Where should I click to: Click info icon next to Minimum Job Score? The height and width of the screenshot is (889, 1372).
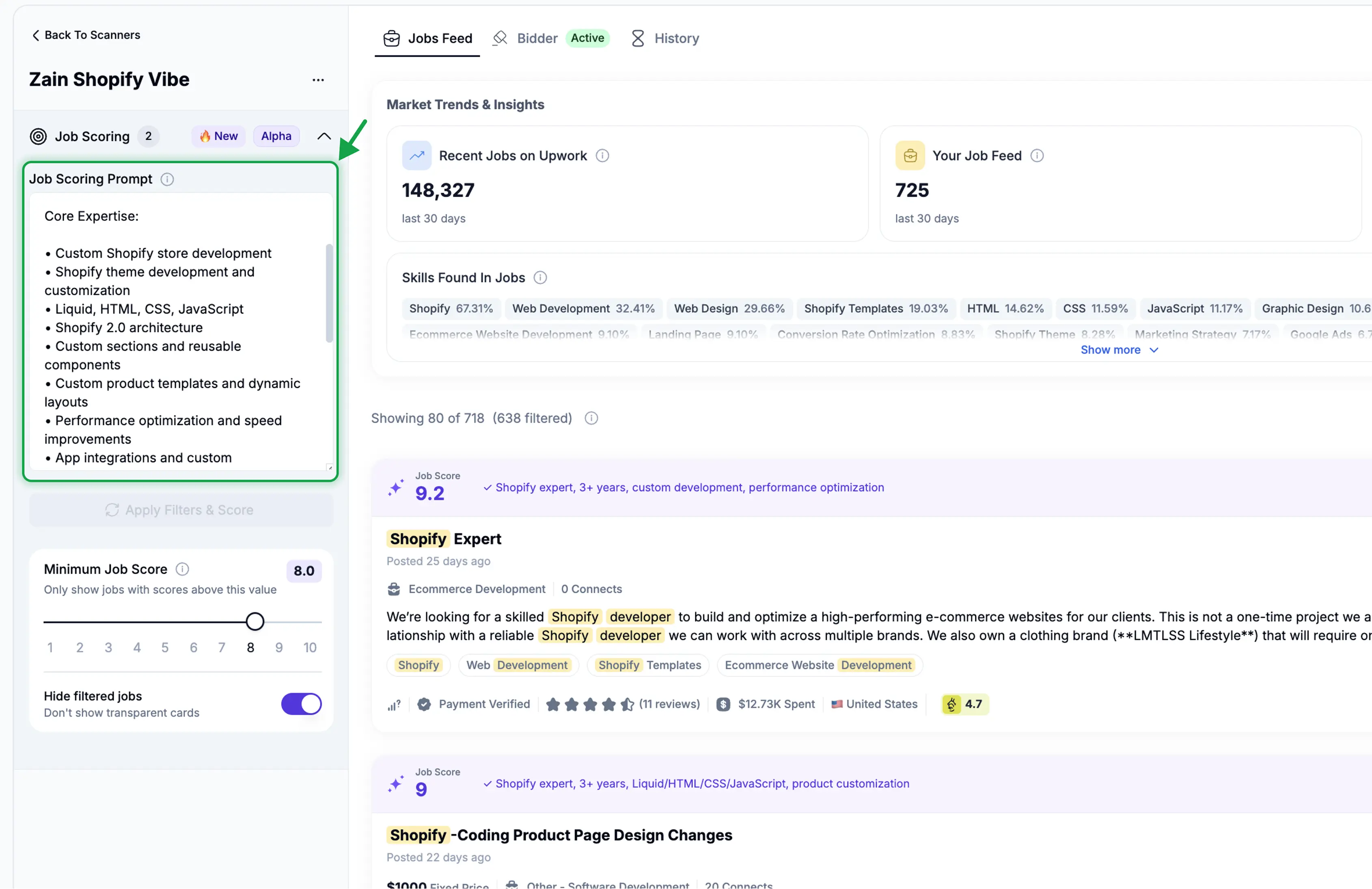(x=182, y=569)
